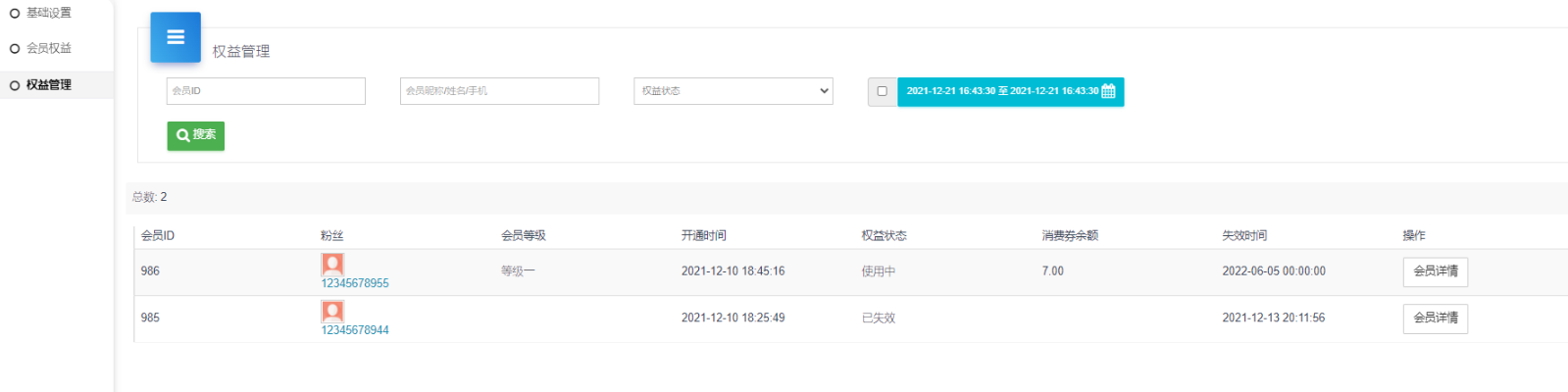Open the date range picker 2021-12-21
The image size is (1568, 392).
1000,91
